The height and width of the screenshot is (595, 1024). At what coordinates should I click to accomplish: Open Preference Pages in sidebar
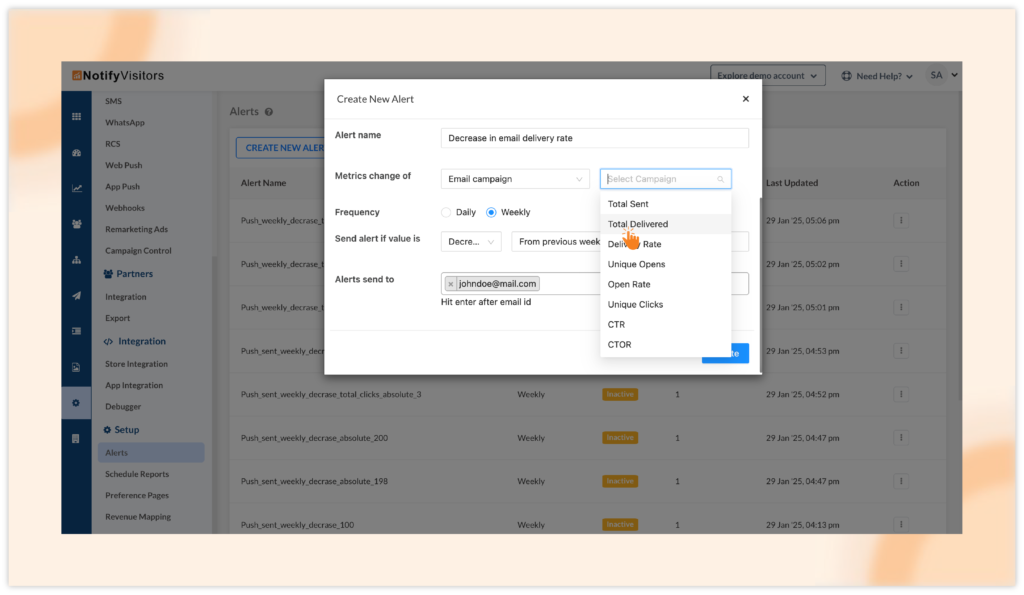[137, 496]
